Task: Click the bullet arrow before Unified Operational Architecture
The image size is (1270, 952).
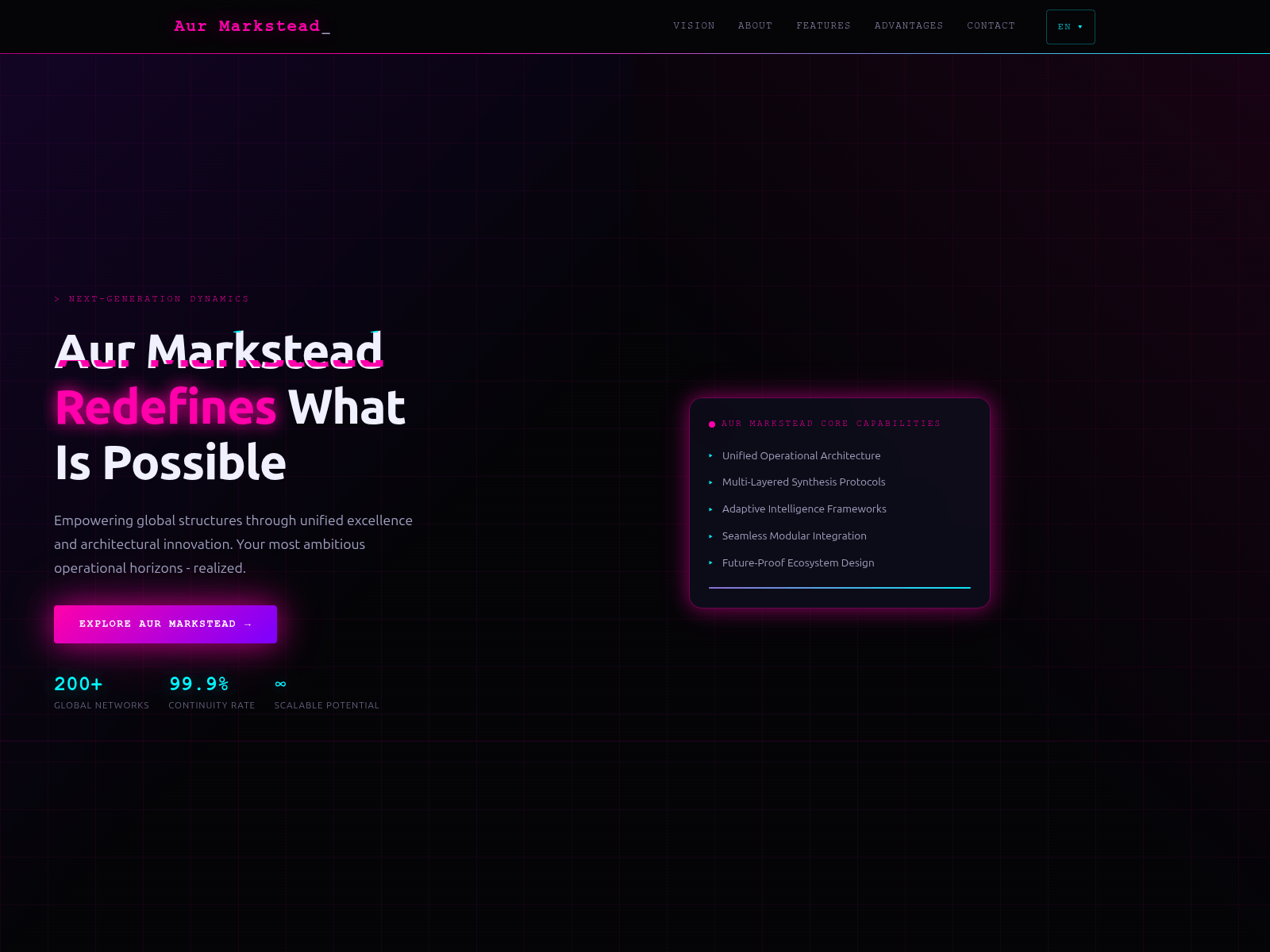Action: click(710, 455)
